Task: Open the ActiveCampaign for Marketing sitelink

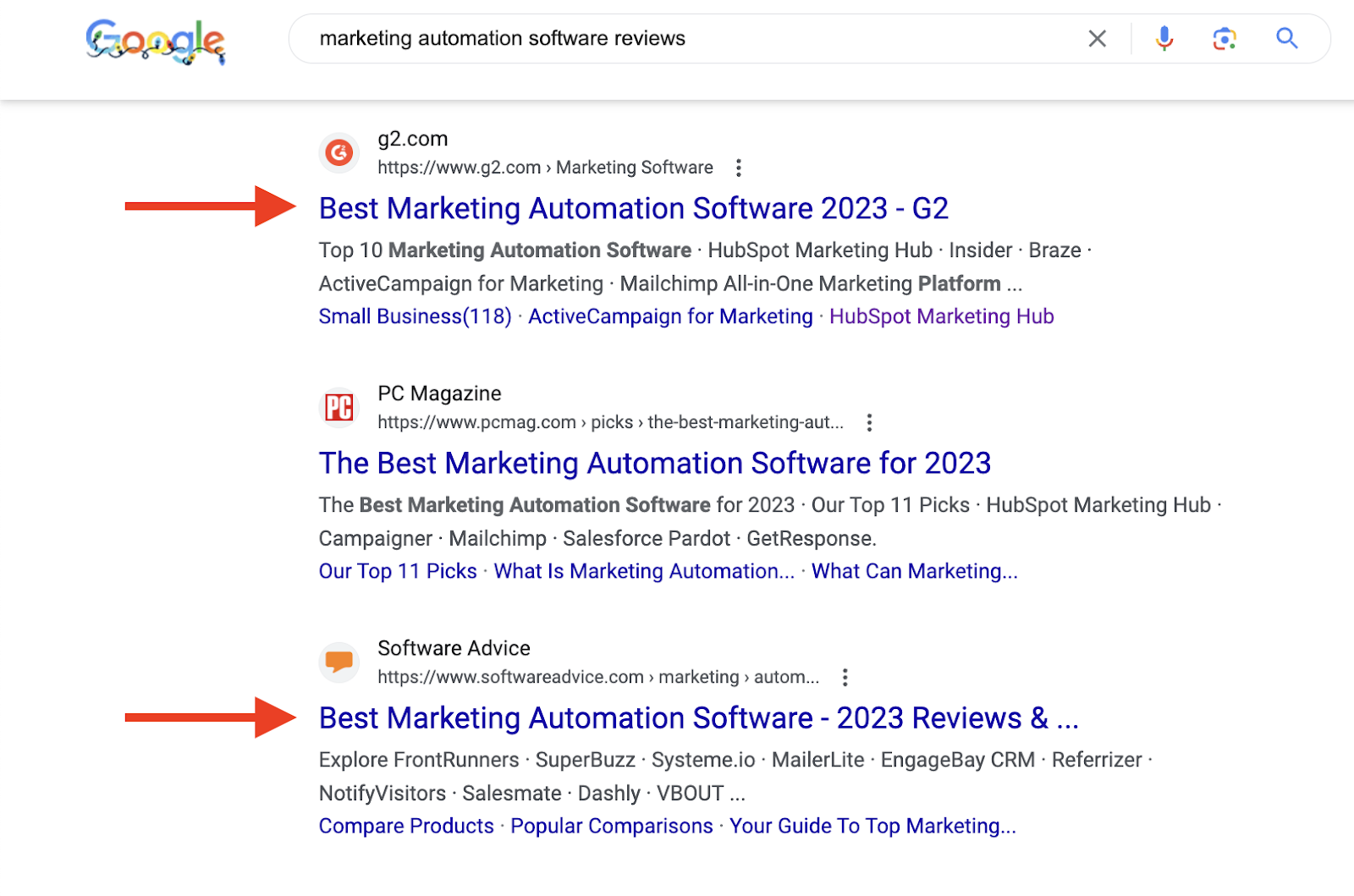Action: [x=670, y=316]
